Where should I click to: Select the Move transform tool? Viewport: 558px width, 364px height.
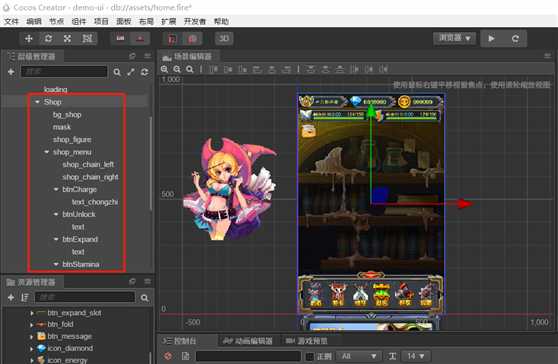coord(29,38)
